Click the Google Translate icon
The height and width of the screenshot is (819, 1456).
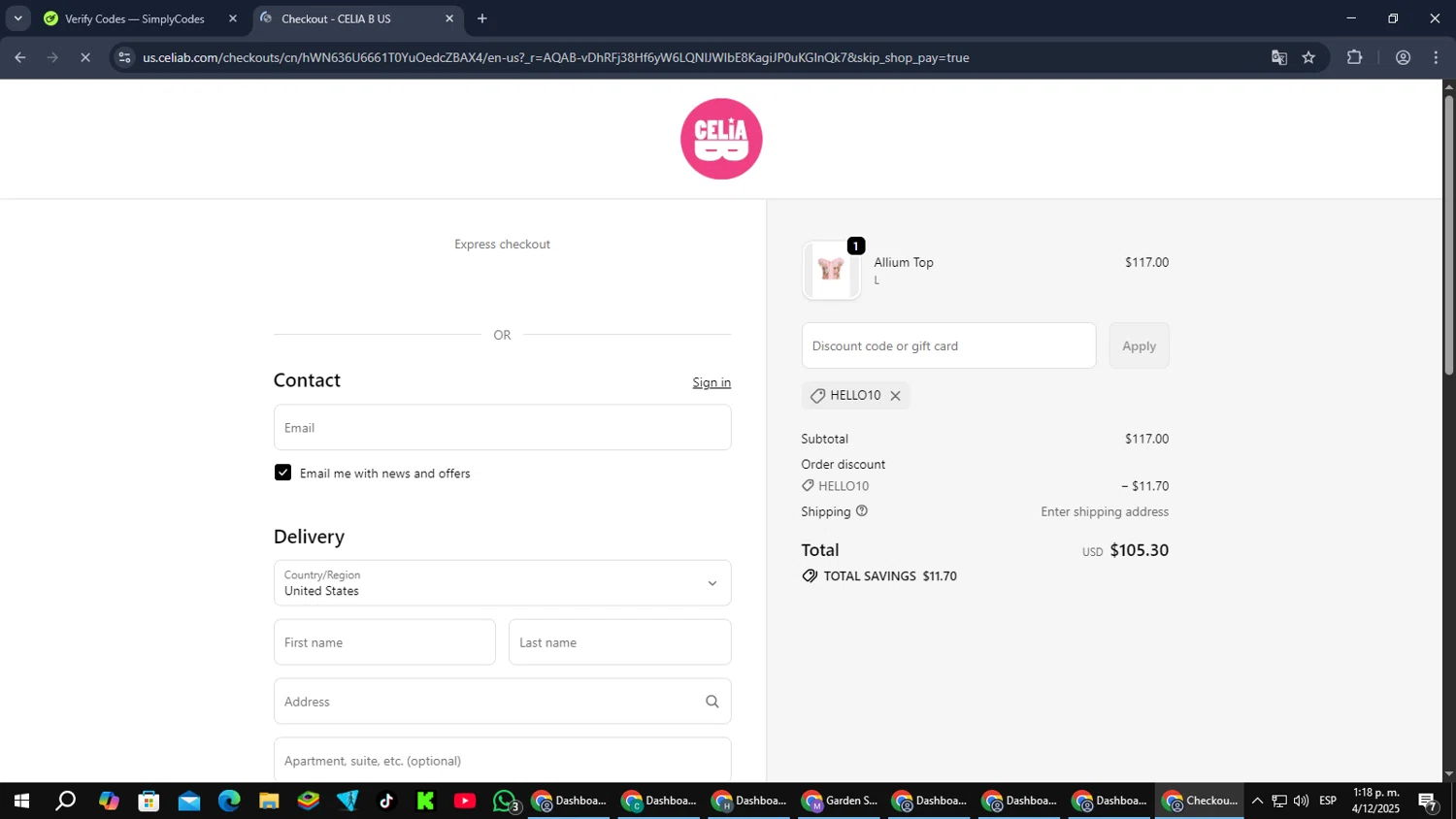(1279, 57)
